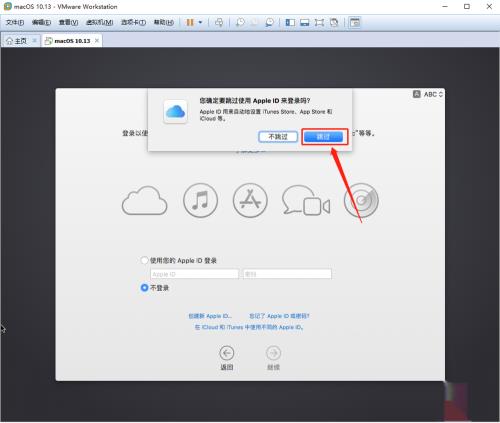Click the 忘记了 Apple ID 或密码 link
Screen dimensions: 500x423
(x=279, y=316)
